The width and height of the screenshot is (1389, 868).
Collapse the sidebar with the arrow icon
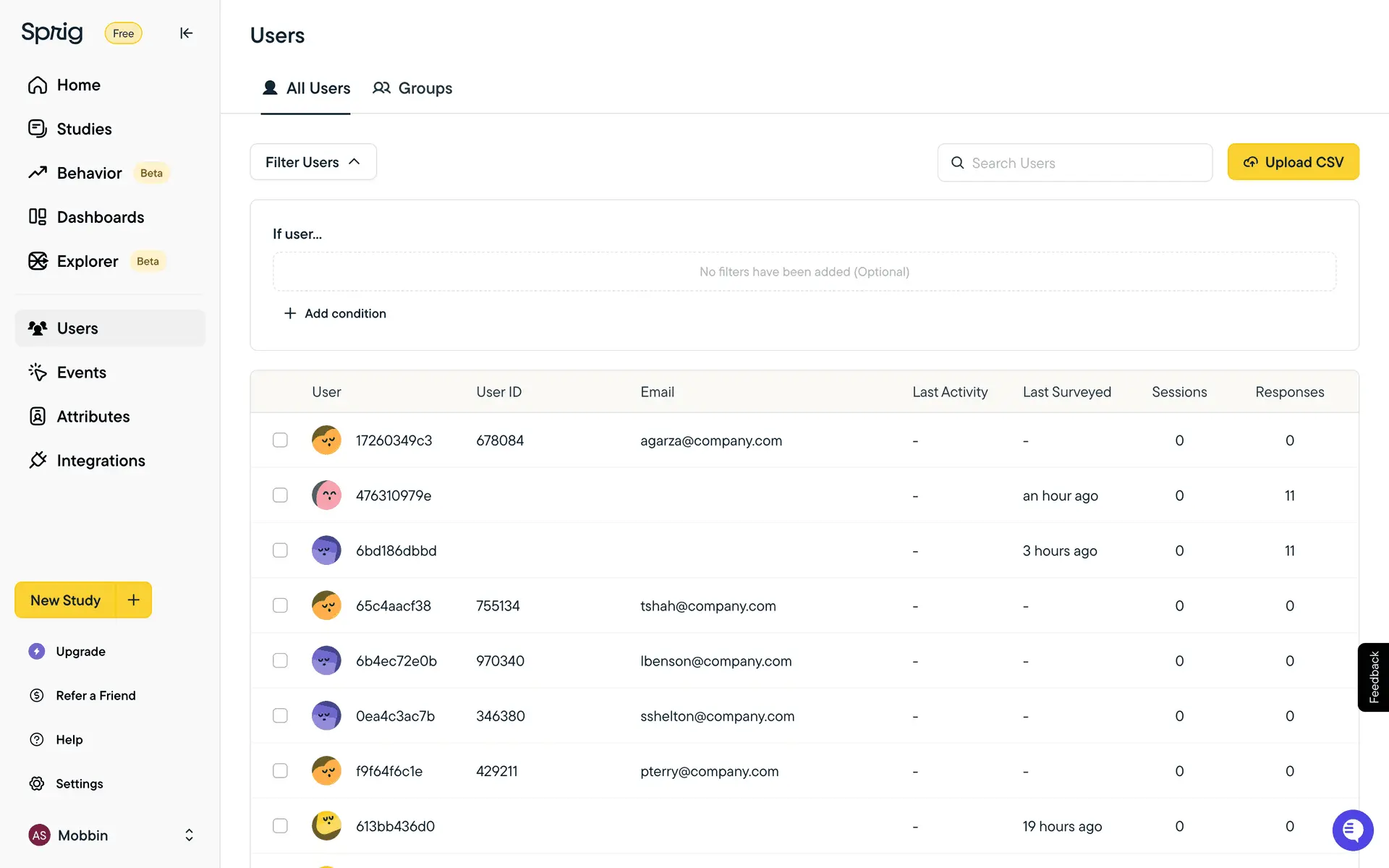[x=186, y=33]
